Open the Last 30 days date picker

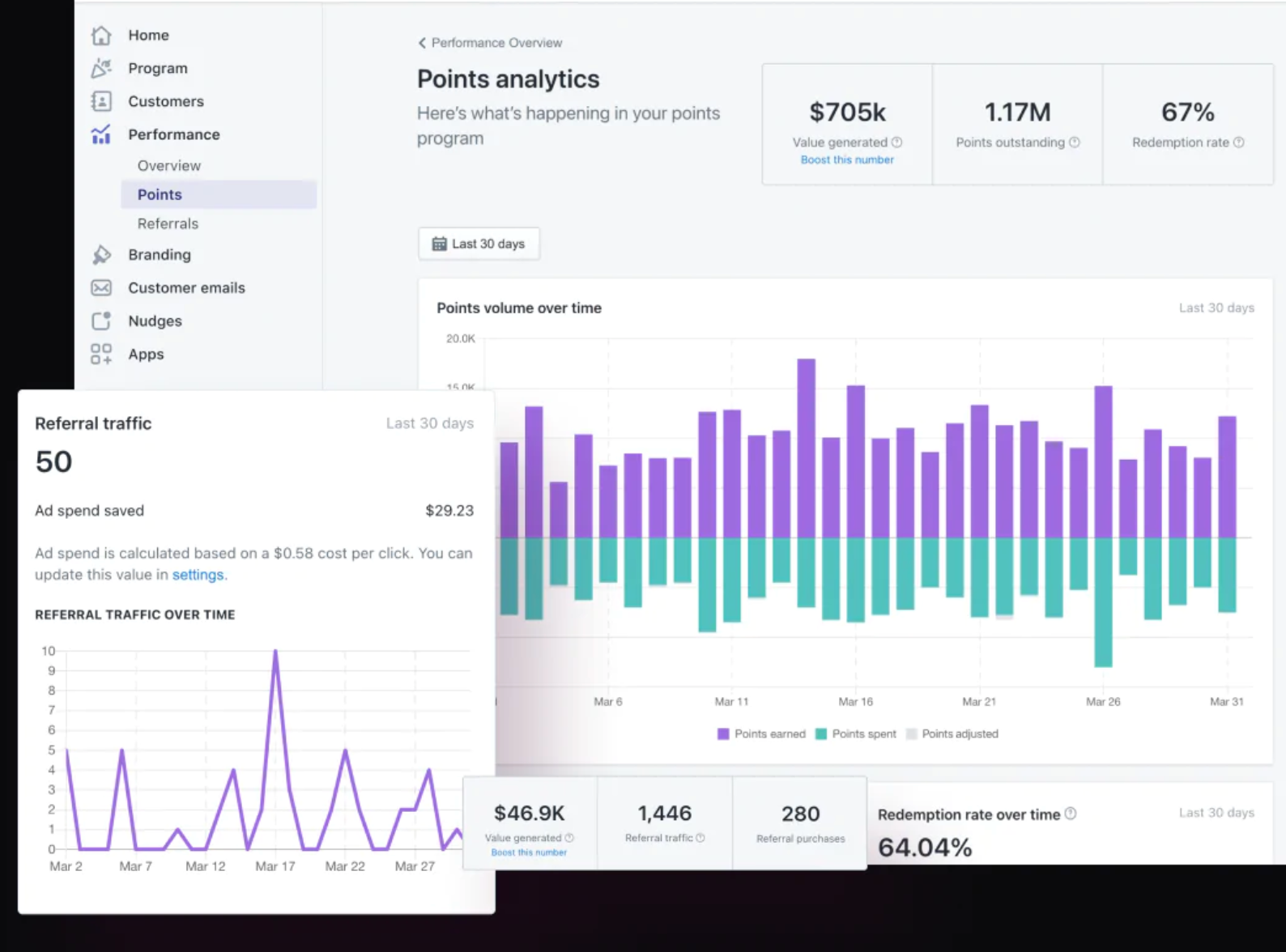pos(479,244)
